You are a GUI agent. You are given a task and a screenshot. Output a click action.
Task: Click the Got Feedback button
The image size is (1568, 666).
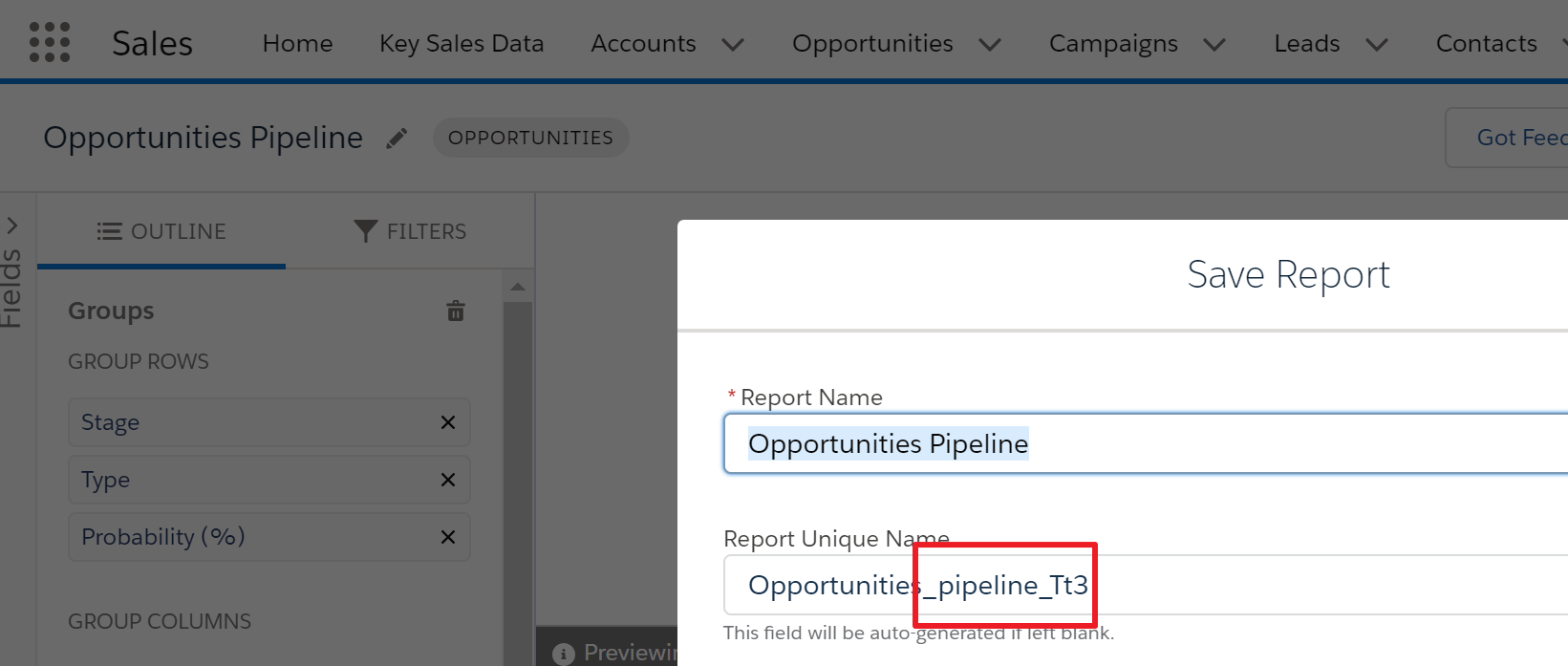tap(1519, 138)
